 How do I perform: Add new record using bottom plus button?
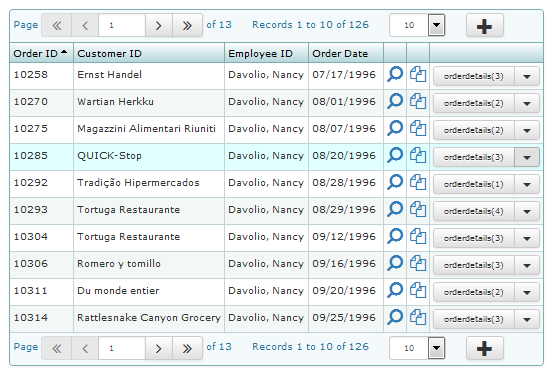[485, 348]
